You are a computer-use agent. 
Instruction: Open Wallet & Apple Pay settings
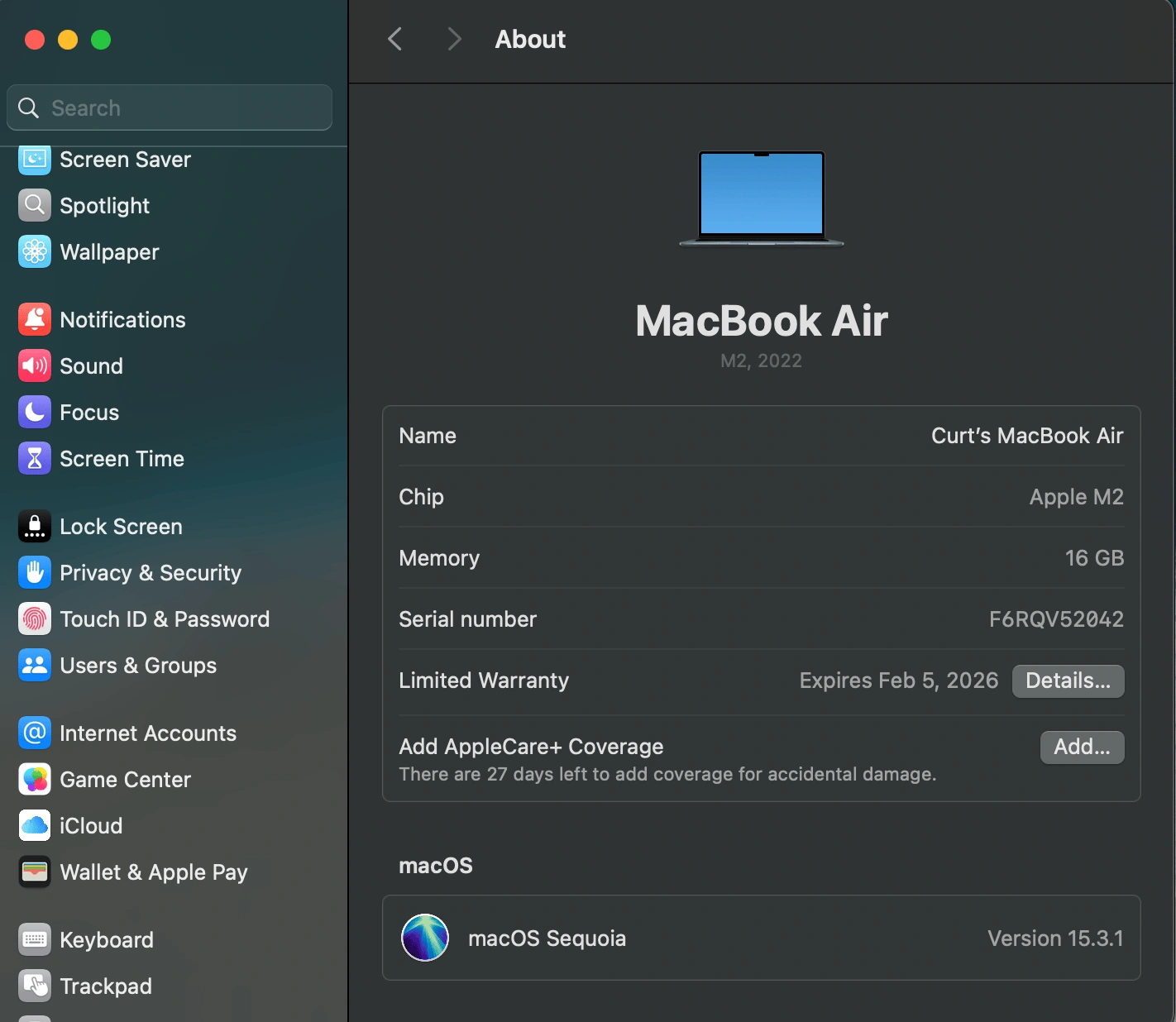click(x=154, y=872)
